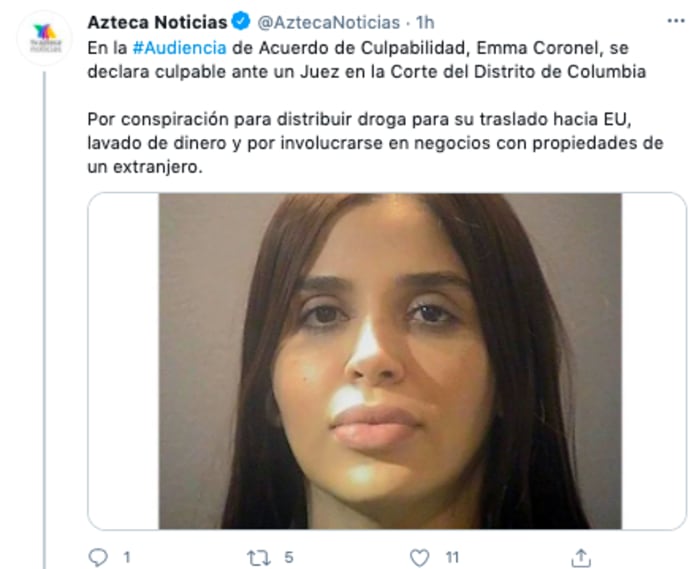Click the tweet text mentioning Emma Coronel
This screenshot has height=569, width=700.
coord(367,60)
